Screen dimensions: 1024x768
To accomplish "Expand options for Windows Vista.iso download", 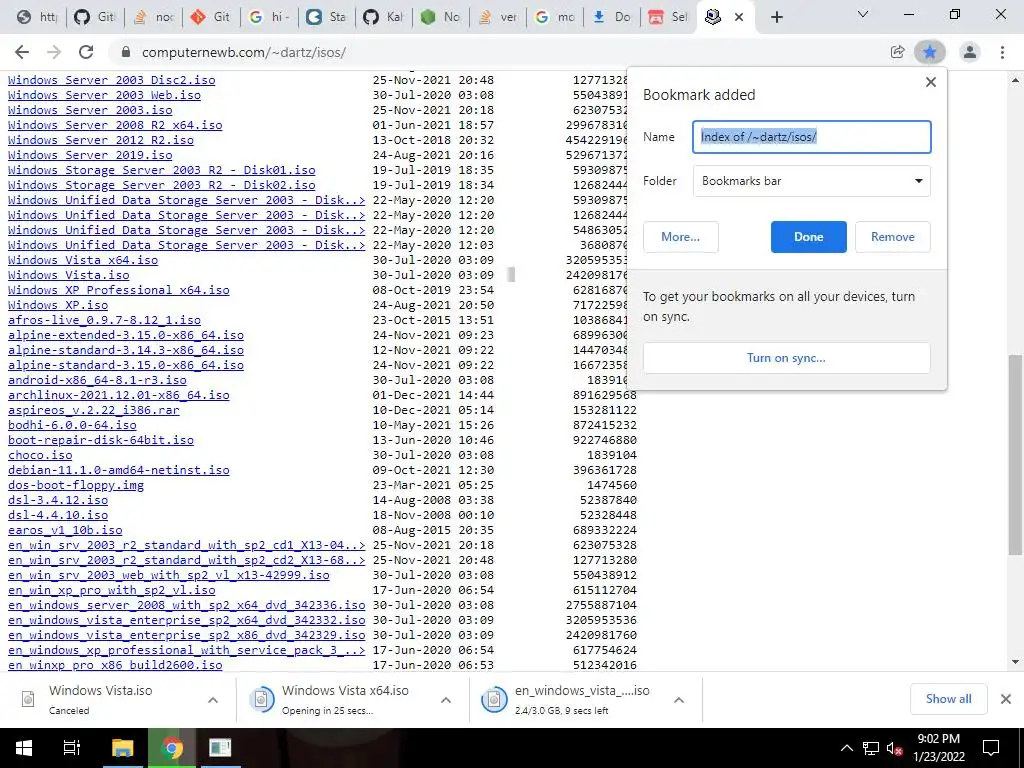I will click(x=213, y=700).
